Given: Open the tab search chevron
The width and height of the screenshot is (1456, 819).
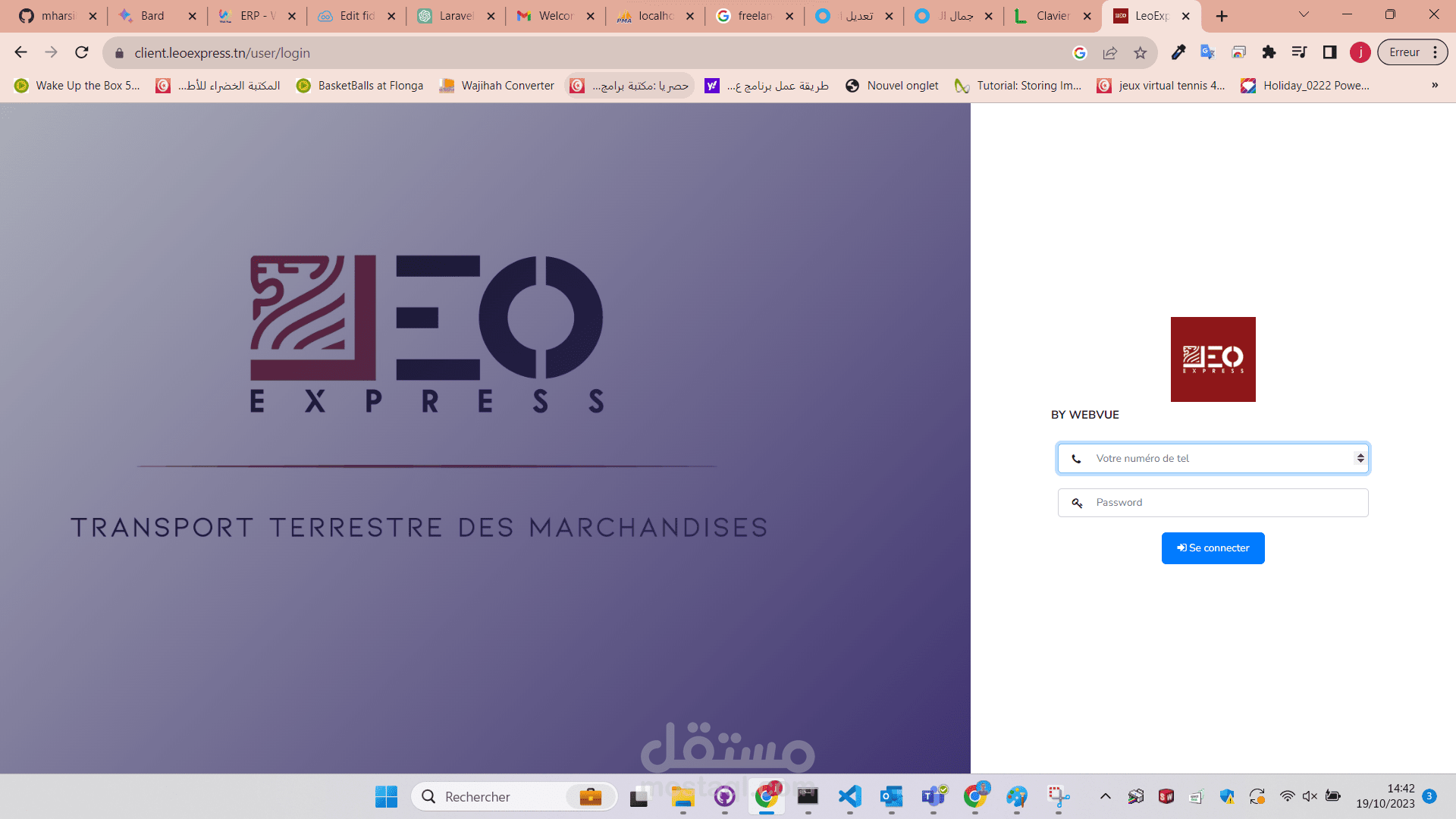Looking at the screenshot, I should coord(1304,14).
